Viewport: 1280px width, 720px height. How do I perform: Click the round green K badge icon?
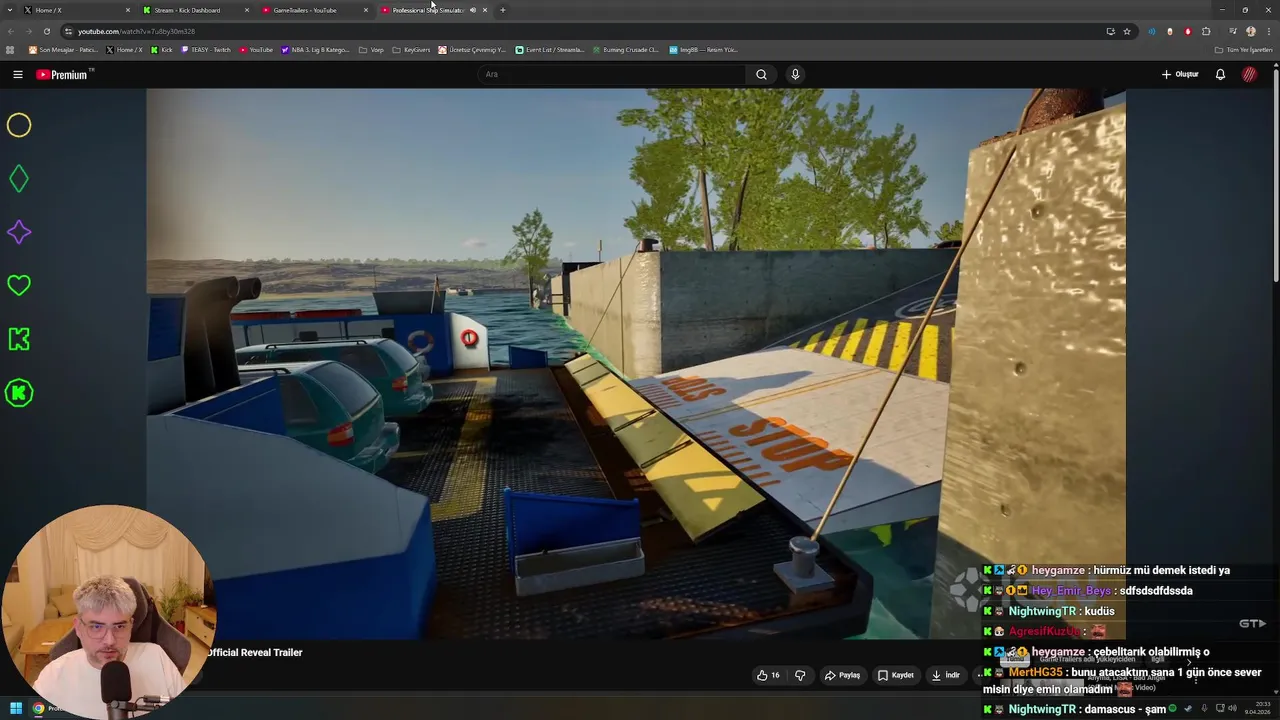[19, 393]
